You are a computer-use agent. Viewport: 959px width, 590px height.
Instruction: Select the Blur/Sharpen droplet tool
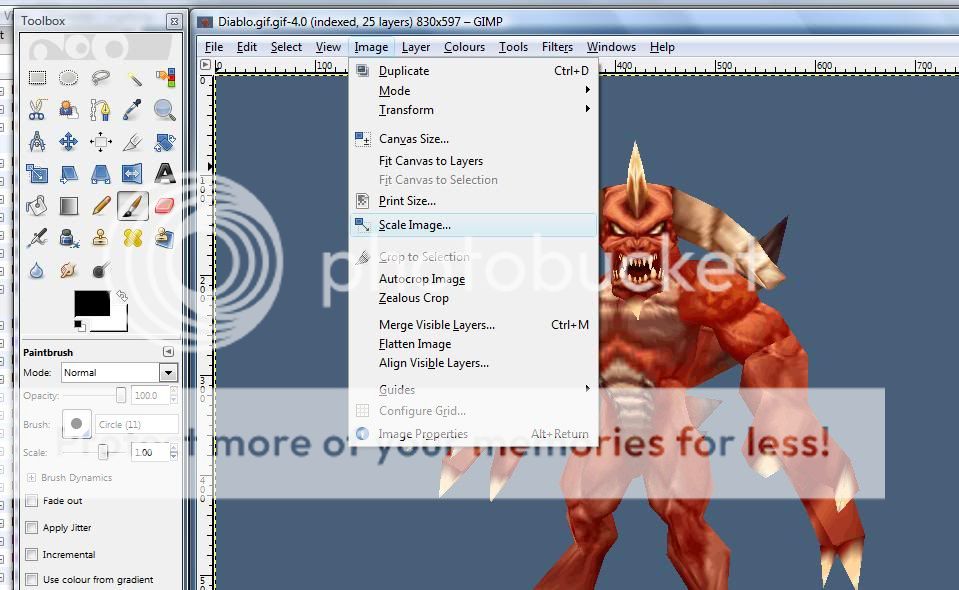37,270
